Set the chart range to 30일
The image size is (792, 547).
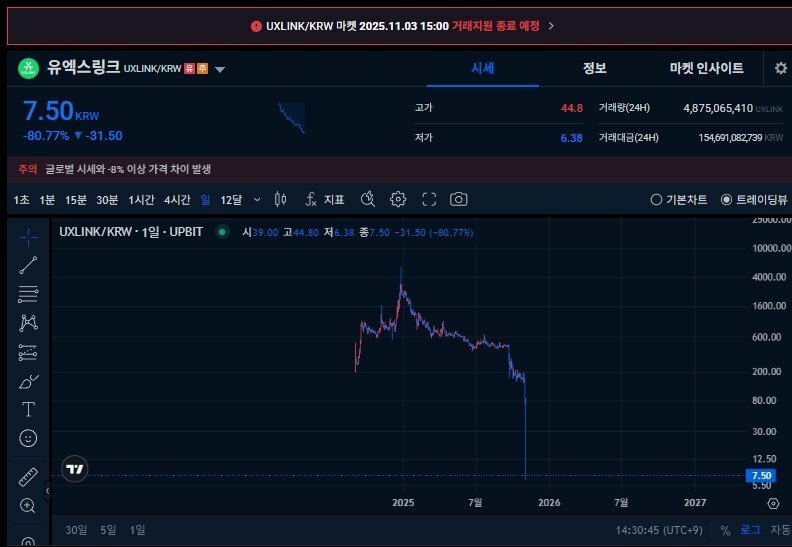[76, 530]
